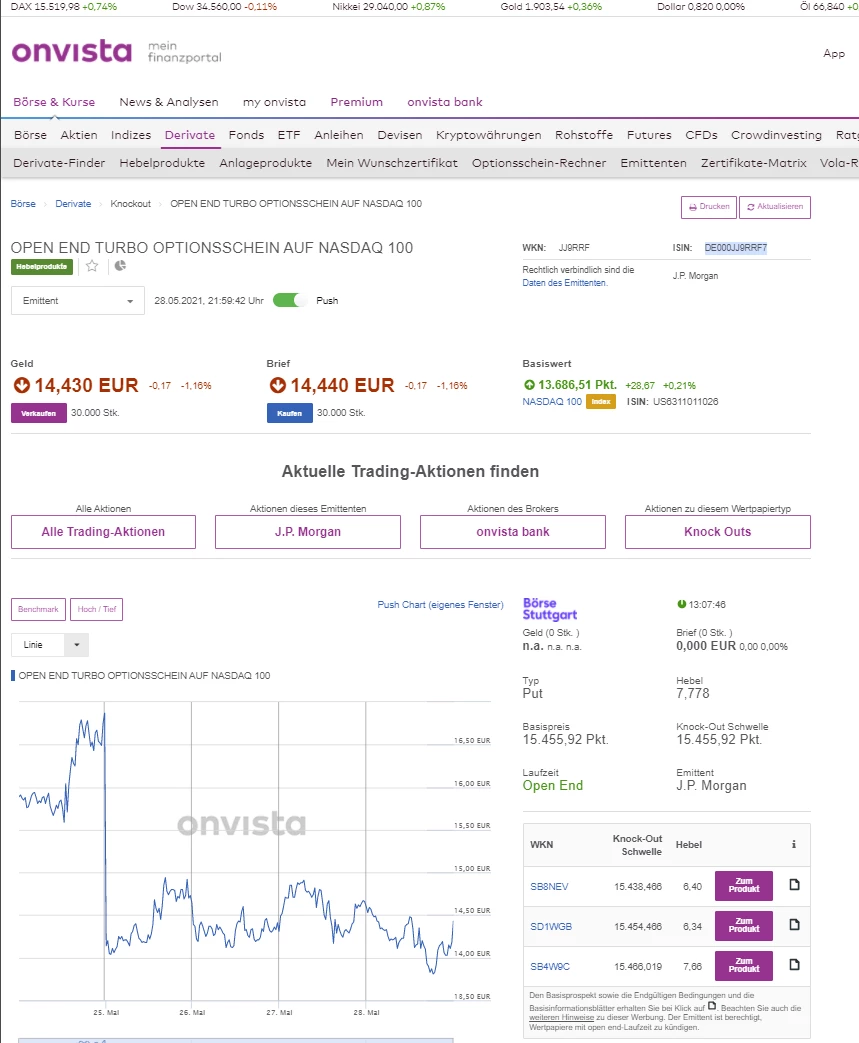Click red down arrow beside Geld price
Screen dimensions: 859x1043
(21, 385)
